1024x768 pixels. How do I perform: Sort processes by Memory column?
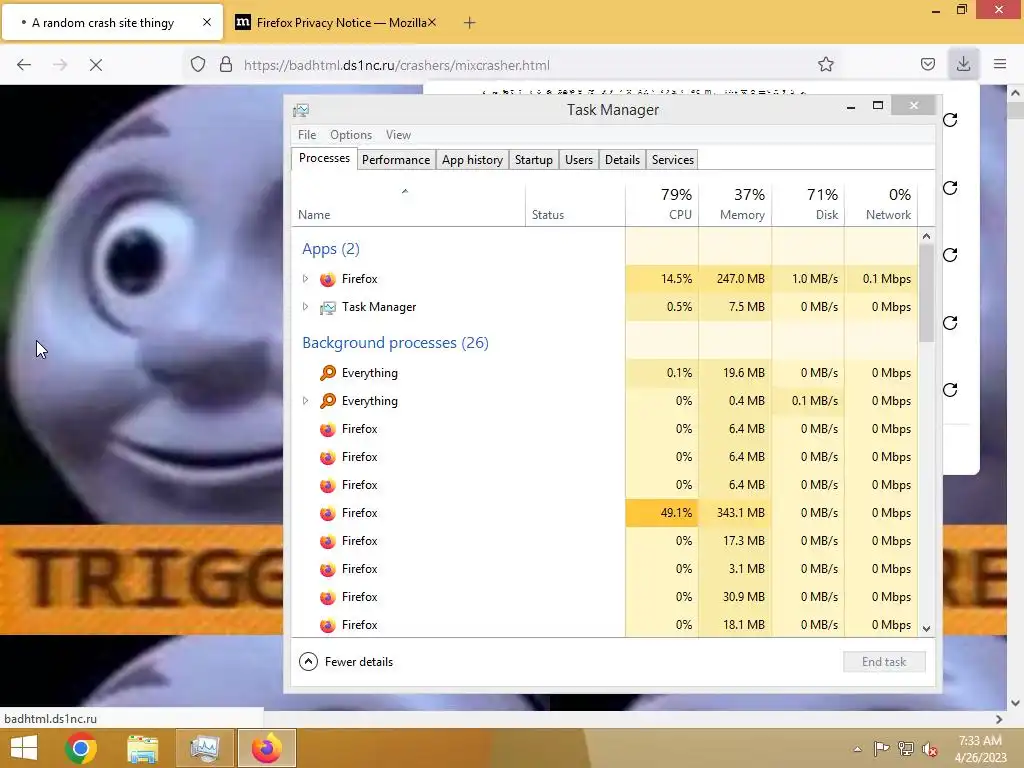click(735, 206)
